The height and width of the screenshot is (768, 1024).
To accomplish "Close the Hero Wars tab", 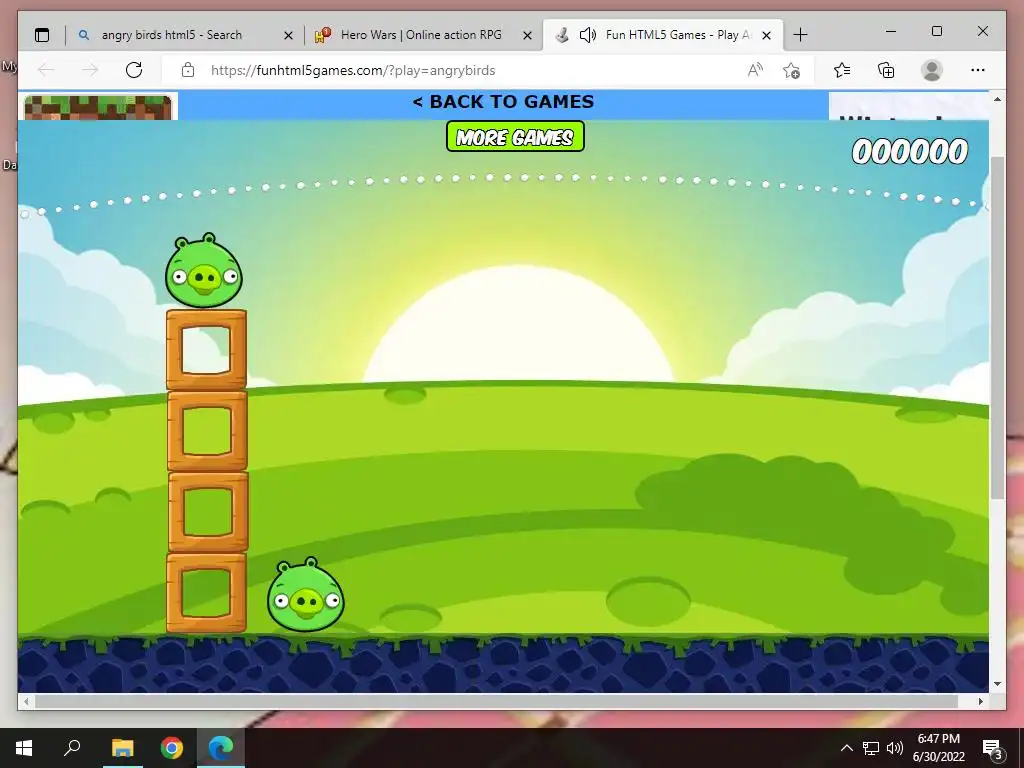I will click(527, 35).
